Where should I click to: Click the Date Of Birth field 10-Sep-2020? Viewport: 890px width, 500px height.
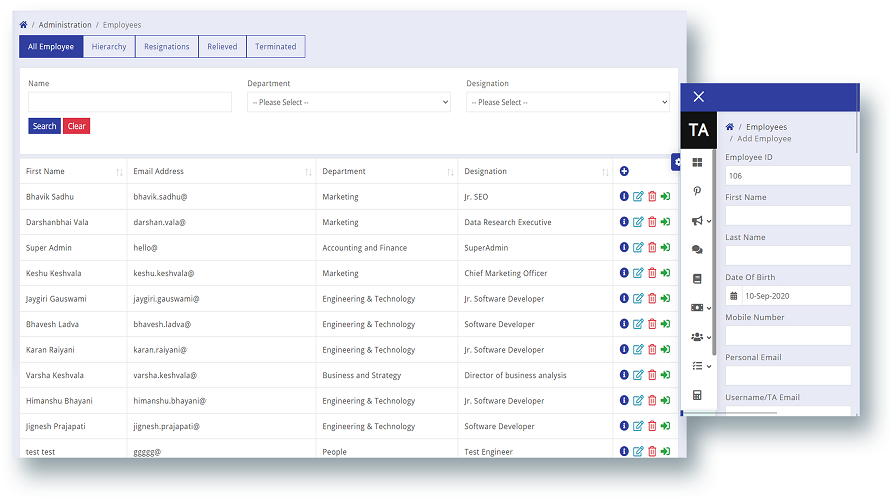click(796, 296)
